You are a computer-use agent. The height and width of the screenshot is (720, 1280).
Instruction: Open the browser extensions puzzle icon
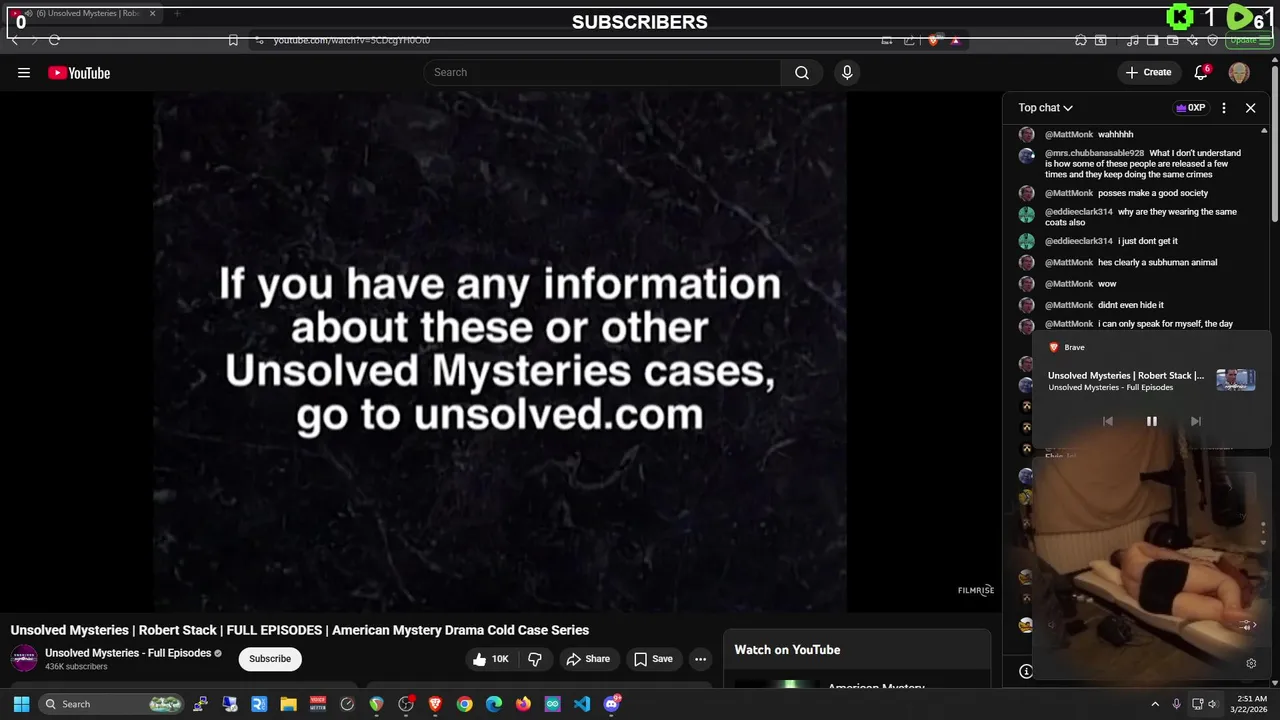[x=1081, y=40]
